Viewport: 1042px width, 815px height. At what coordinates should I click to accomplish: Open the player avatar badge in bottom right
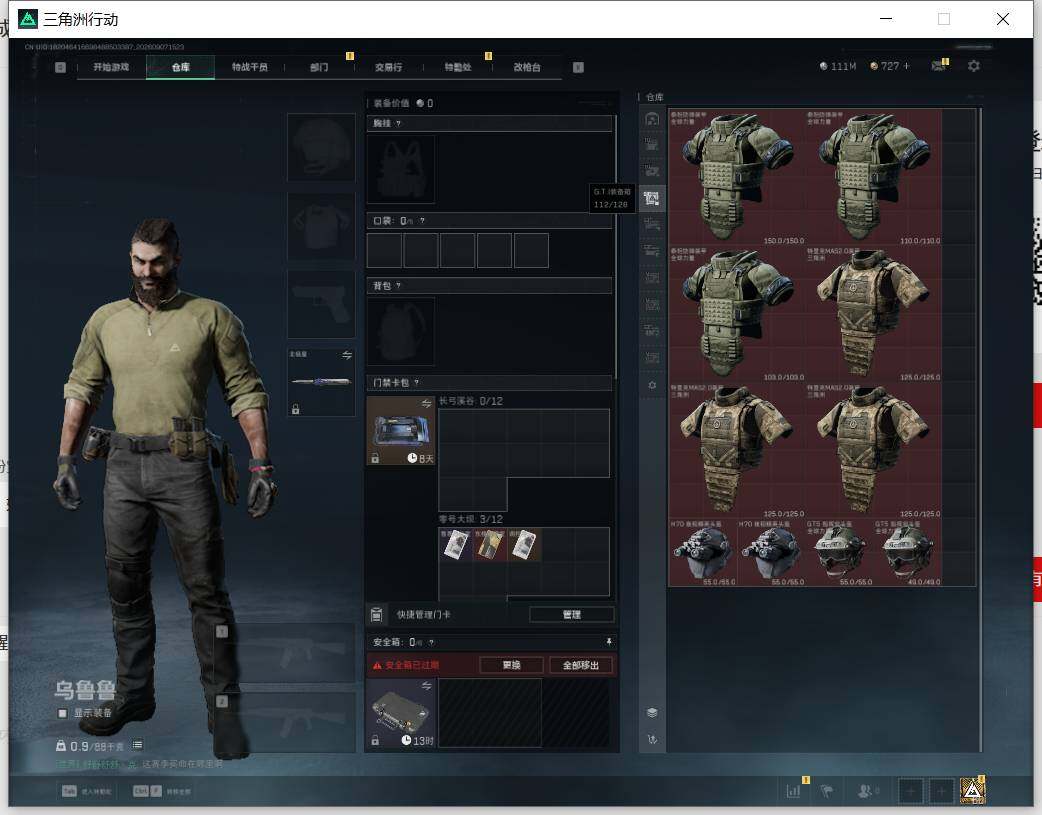point(972,790)
